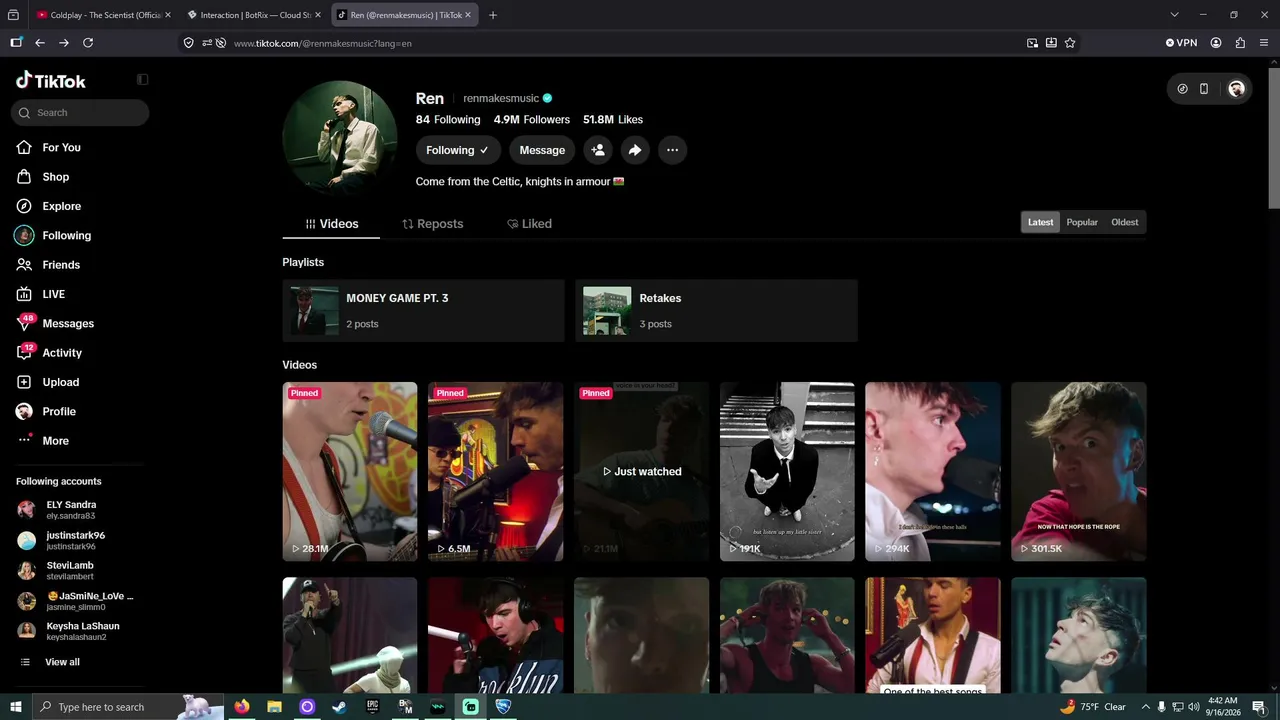Image resolution: width=1280 pixels, height=720 pixels.
Task: Open the Retakes playlist
Action: click(x=716, y=311)
